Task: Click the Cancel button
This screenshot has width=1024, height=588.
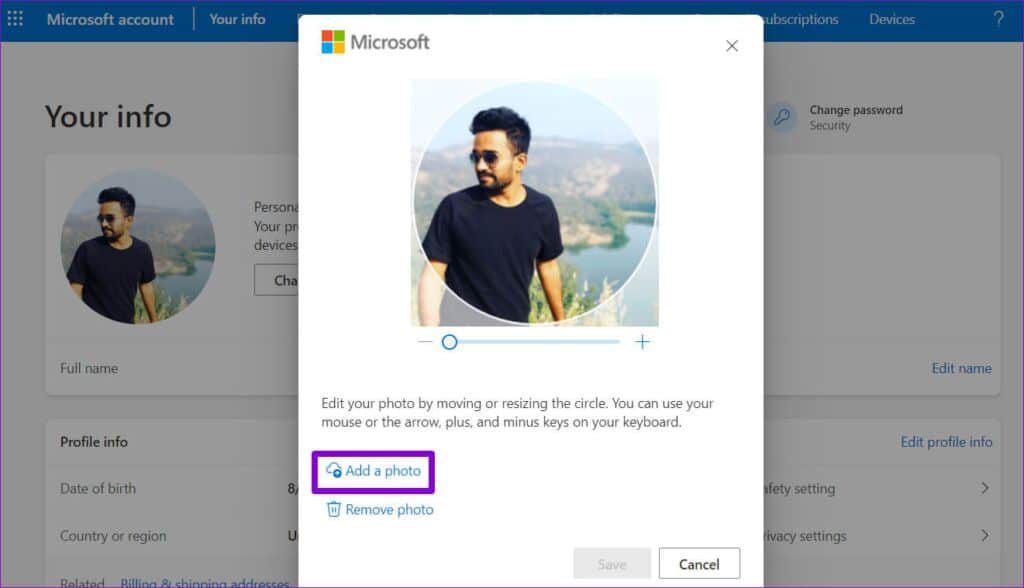Action: click(699, 563)
